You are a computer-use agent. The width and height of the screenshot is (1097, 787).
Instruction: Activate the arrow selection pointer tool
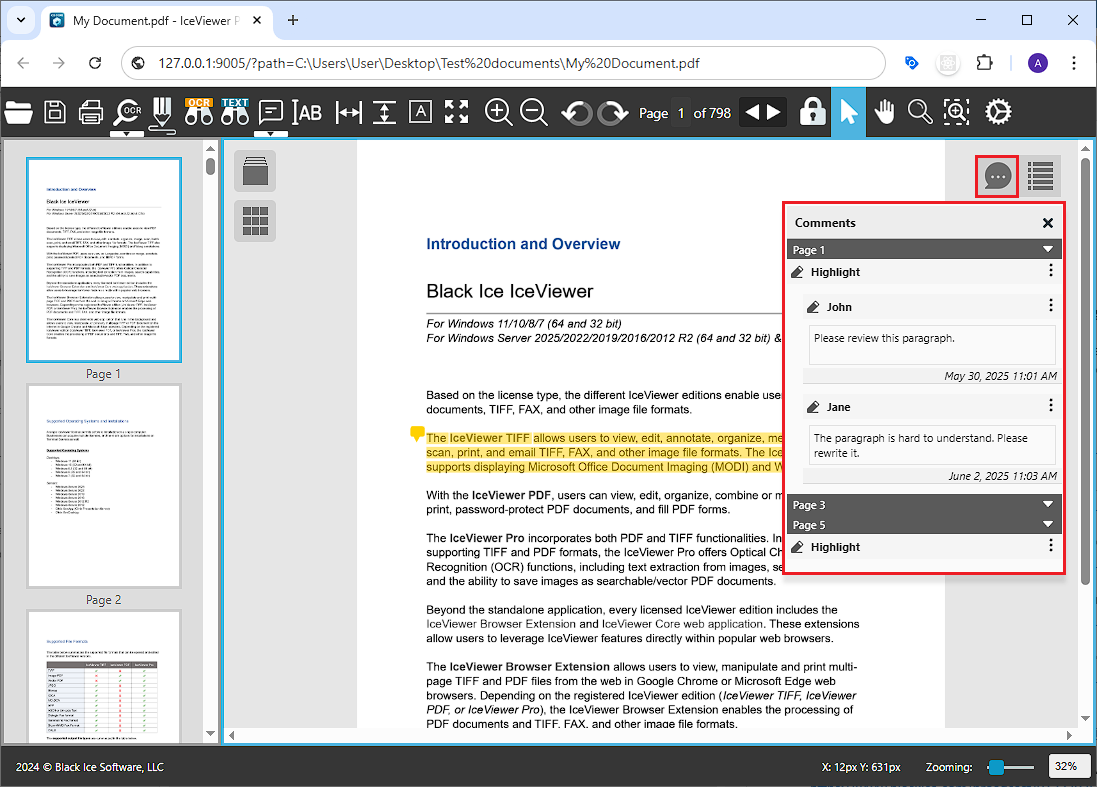click(x=849, y=112)
